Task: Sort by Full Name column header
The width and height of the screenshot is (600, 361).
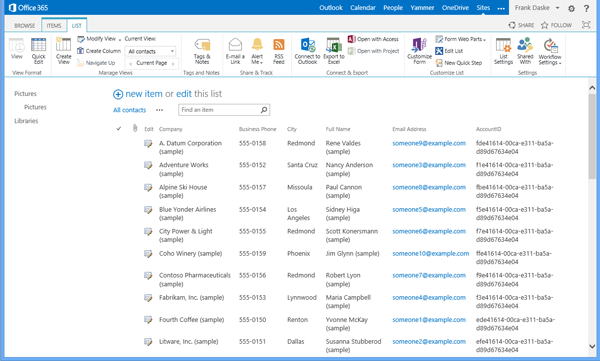Action: tap(338, 129)
